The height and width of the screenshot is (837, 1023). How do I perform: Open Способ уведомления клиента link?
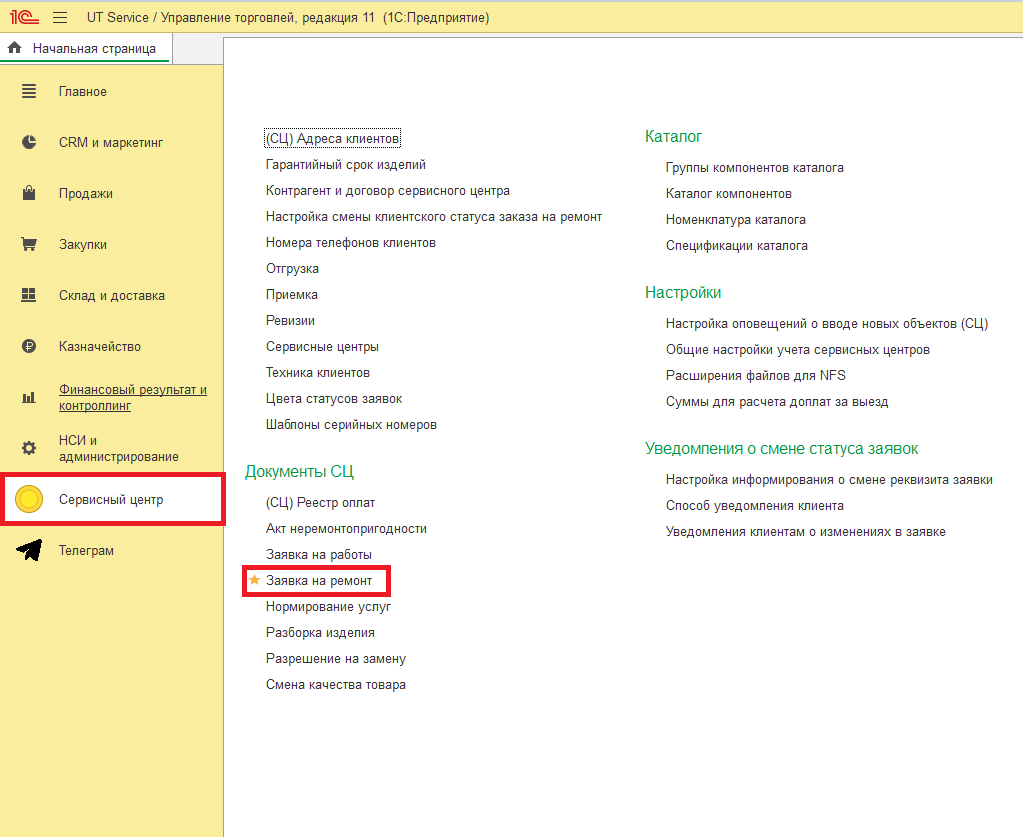(754, 506)
